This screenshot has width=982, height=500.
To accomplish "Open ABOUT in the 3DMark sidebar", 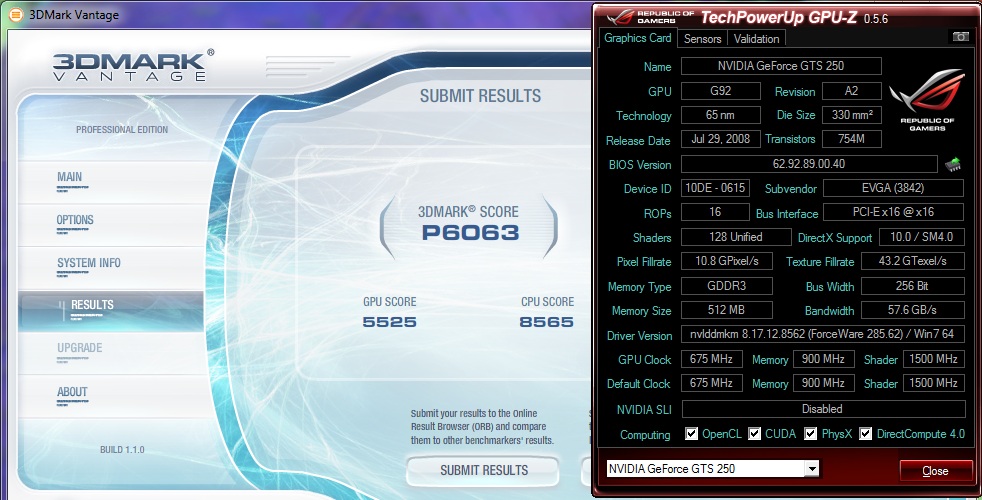I will (72, 392).
